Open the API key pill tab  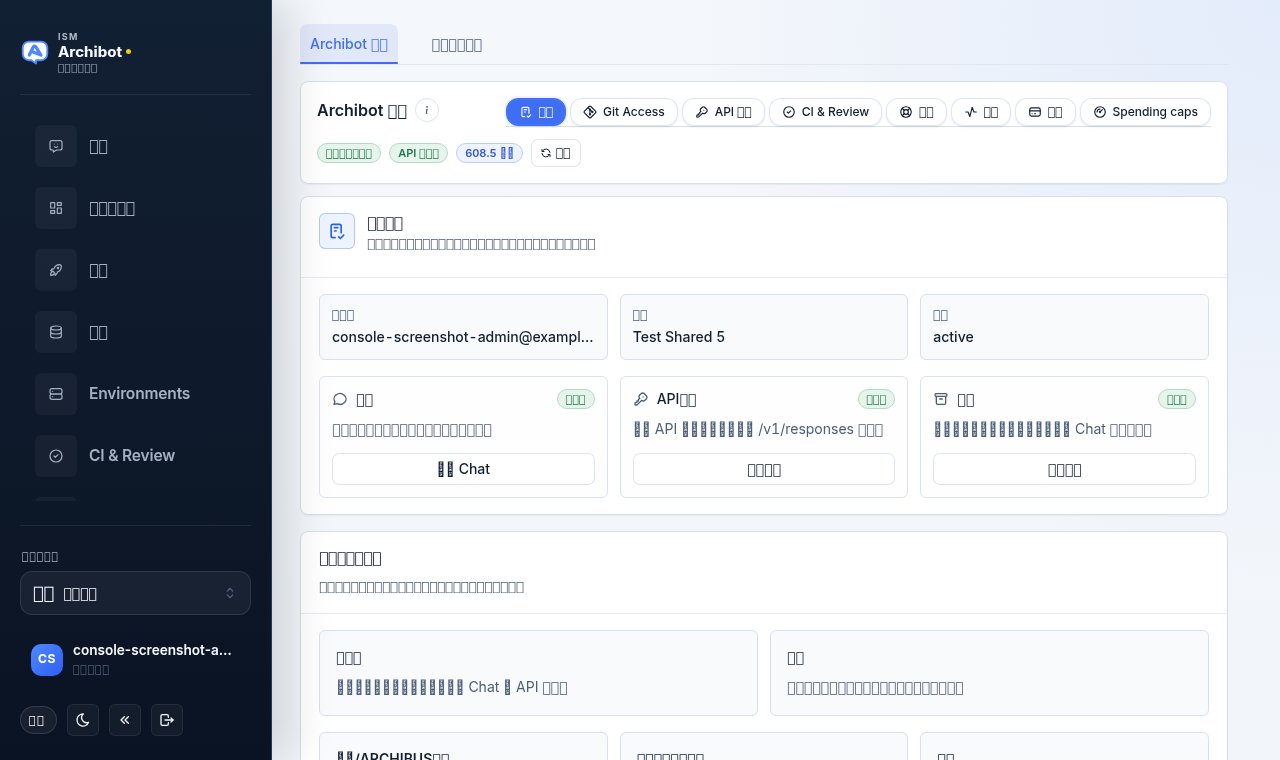coord(723,112)
